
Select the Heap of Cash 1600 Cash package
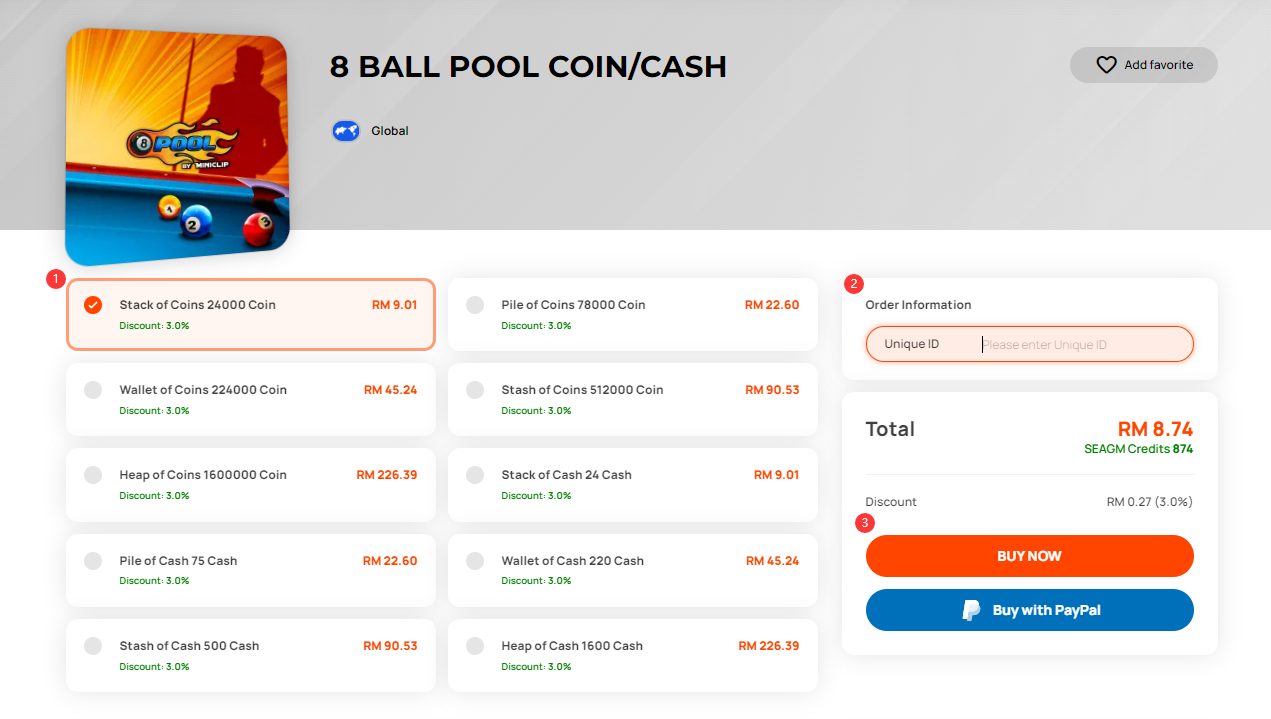pos(632,655)
